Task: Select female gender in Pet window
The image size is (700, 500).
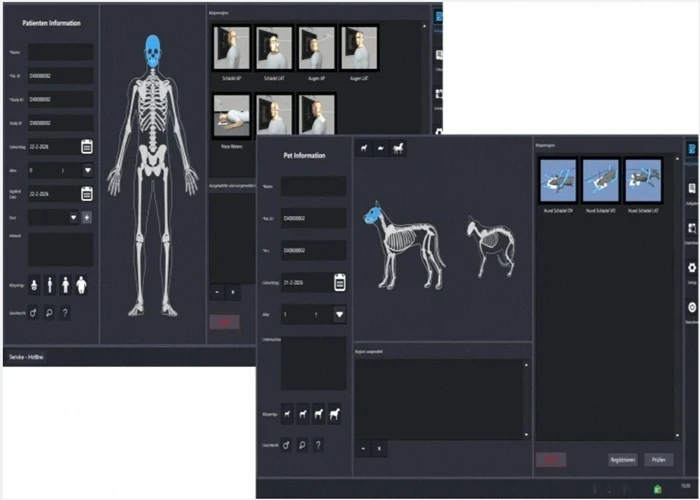Action: click(x=302, y=445)
